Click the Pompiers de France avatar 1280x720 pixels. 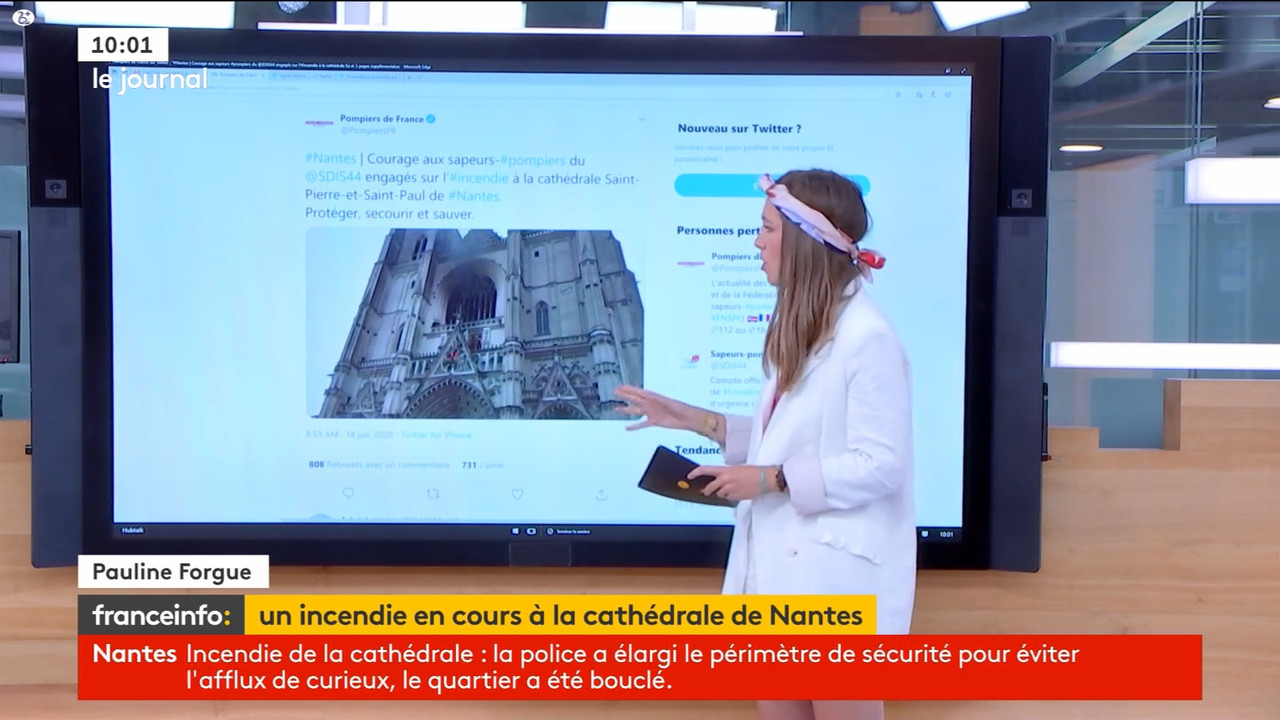(318, 123)
